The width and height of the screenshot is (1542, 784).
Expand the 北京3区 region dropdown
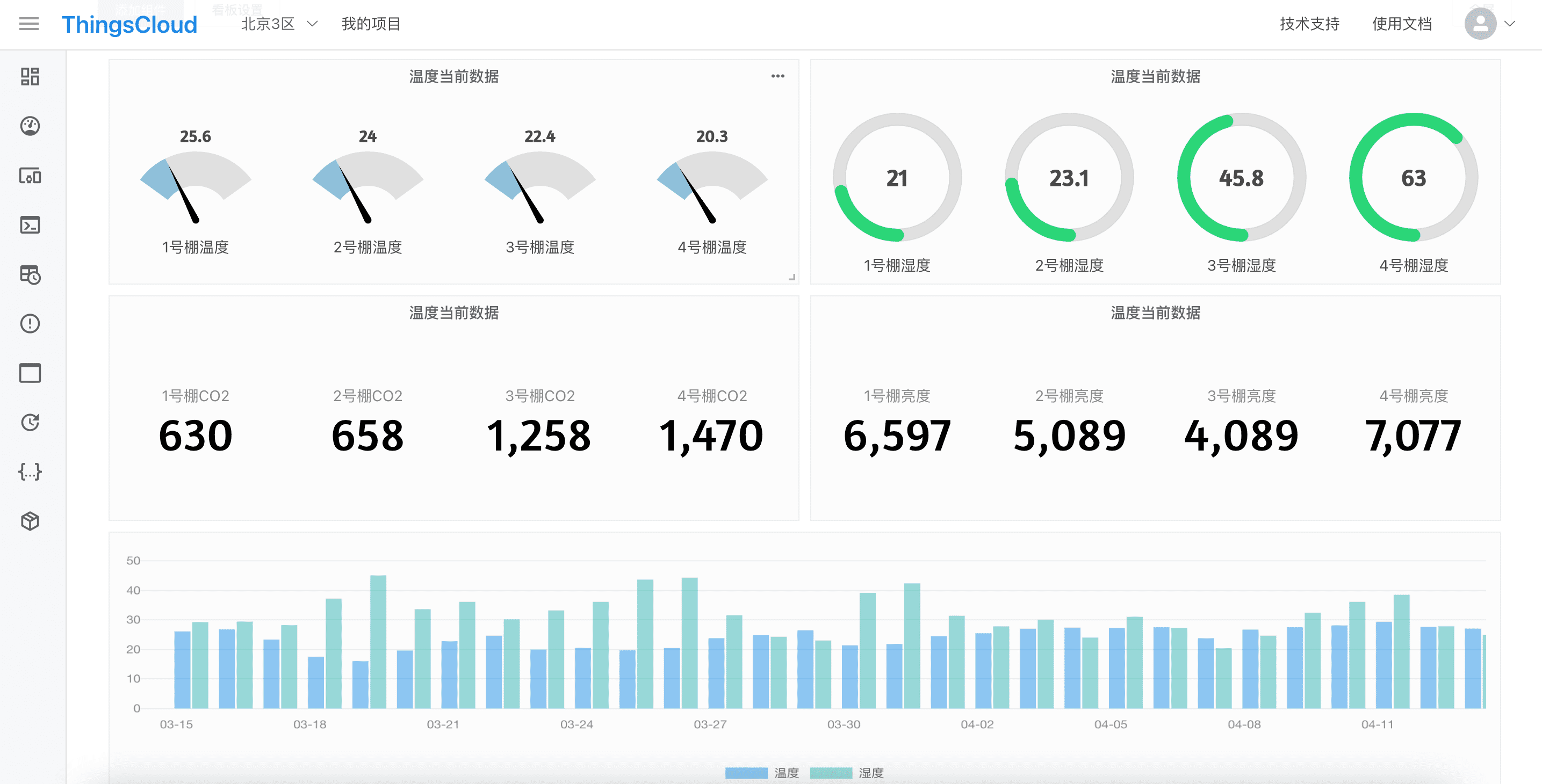(x=279, y=24)
